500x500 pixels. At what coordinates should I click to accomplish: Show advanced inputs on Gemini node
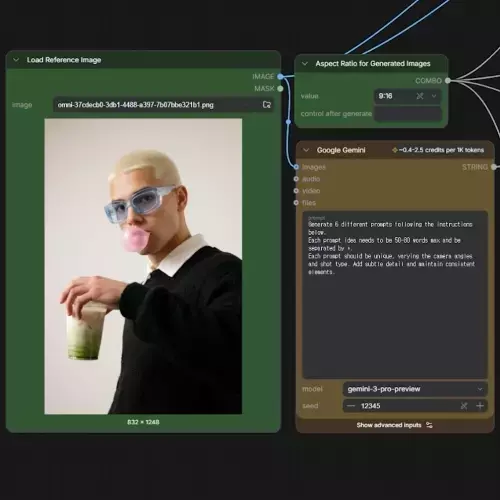coord(395,425)
